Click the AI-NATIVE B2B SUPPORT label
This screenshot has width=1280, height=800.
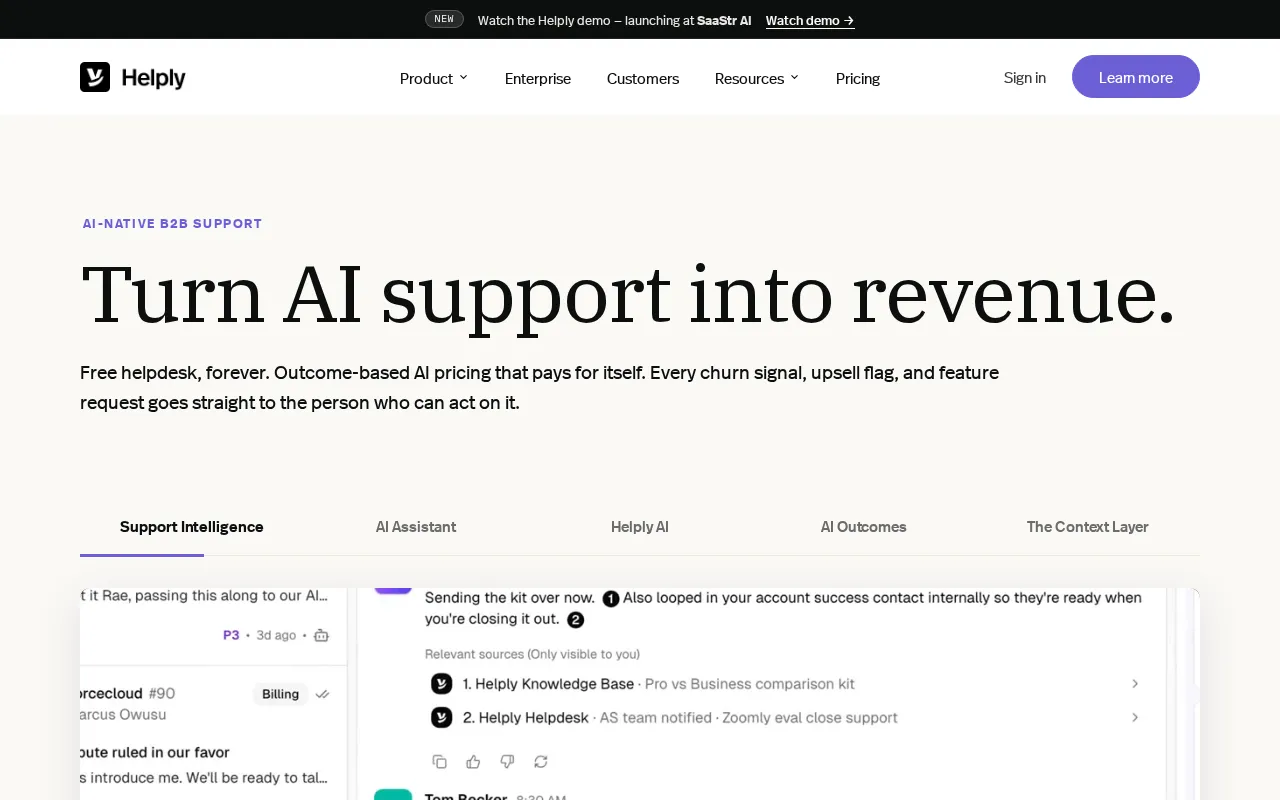[172, 224]
